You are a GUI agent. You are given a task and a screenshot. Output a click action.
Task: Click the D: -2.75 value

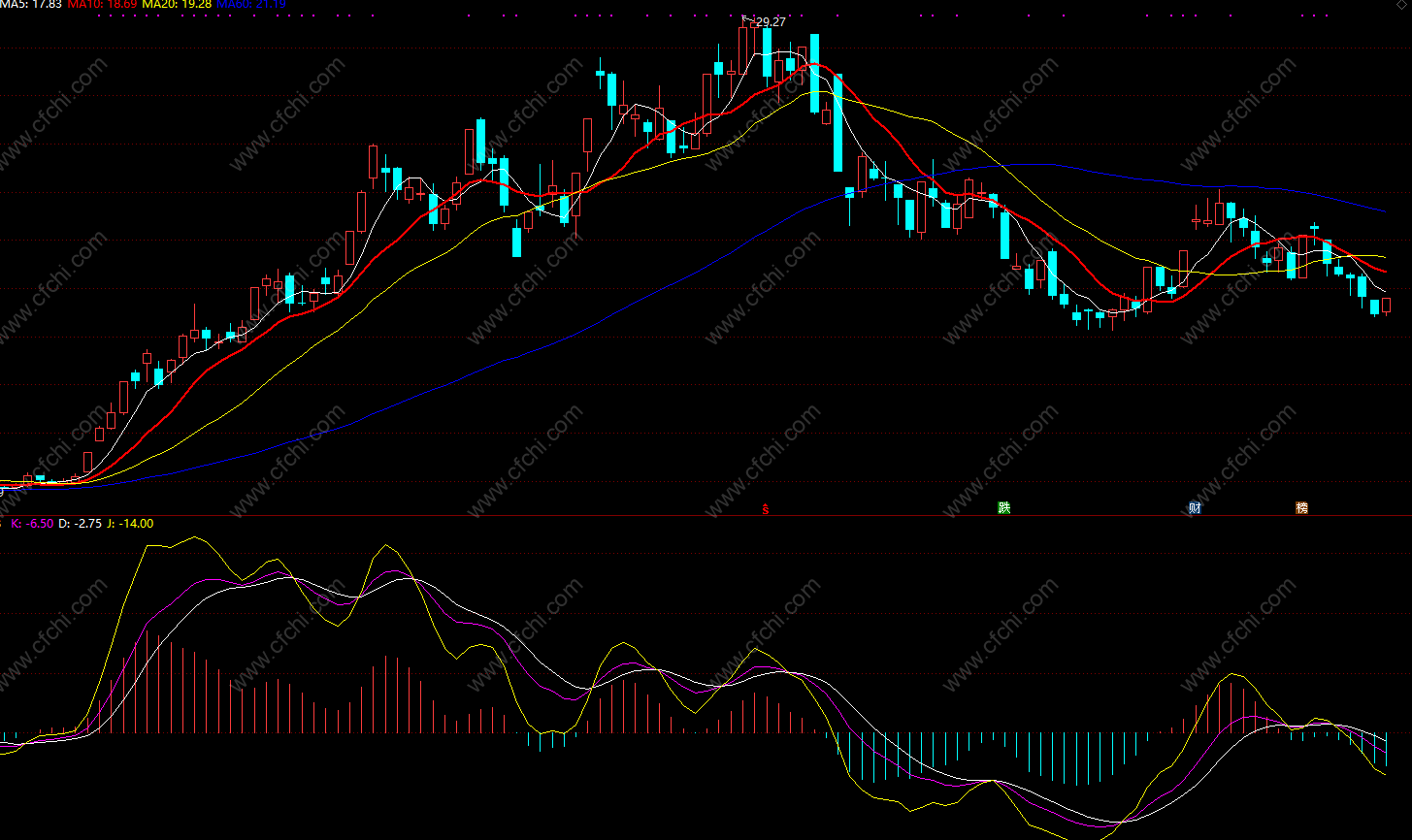point(80,524)
